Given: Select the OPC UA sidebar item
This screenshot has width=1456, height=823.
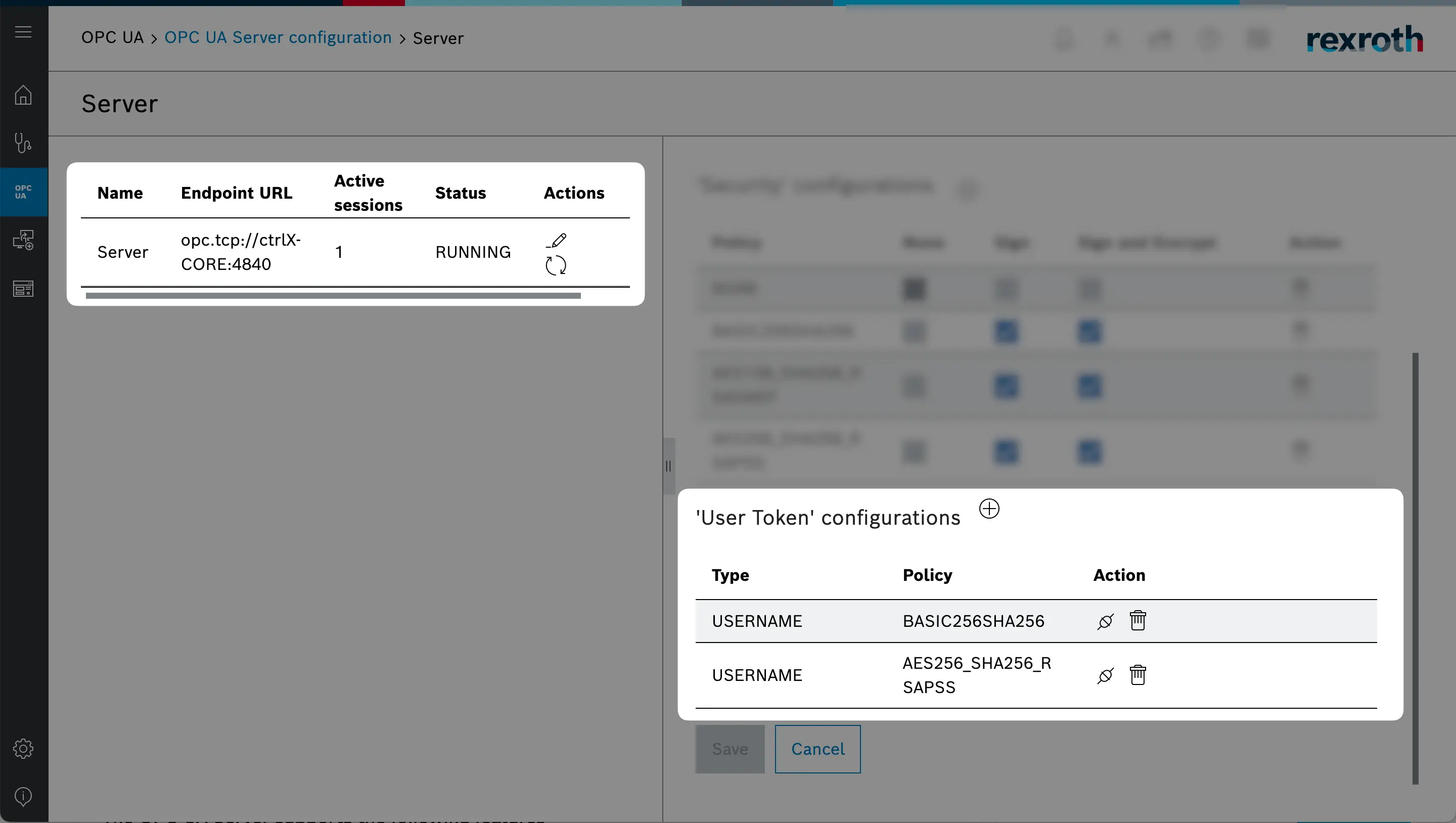Looking at the screenshot, I should (x=23, y=192).
